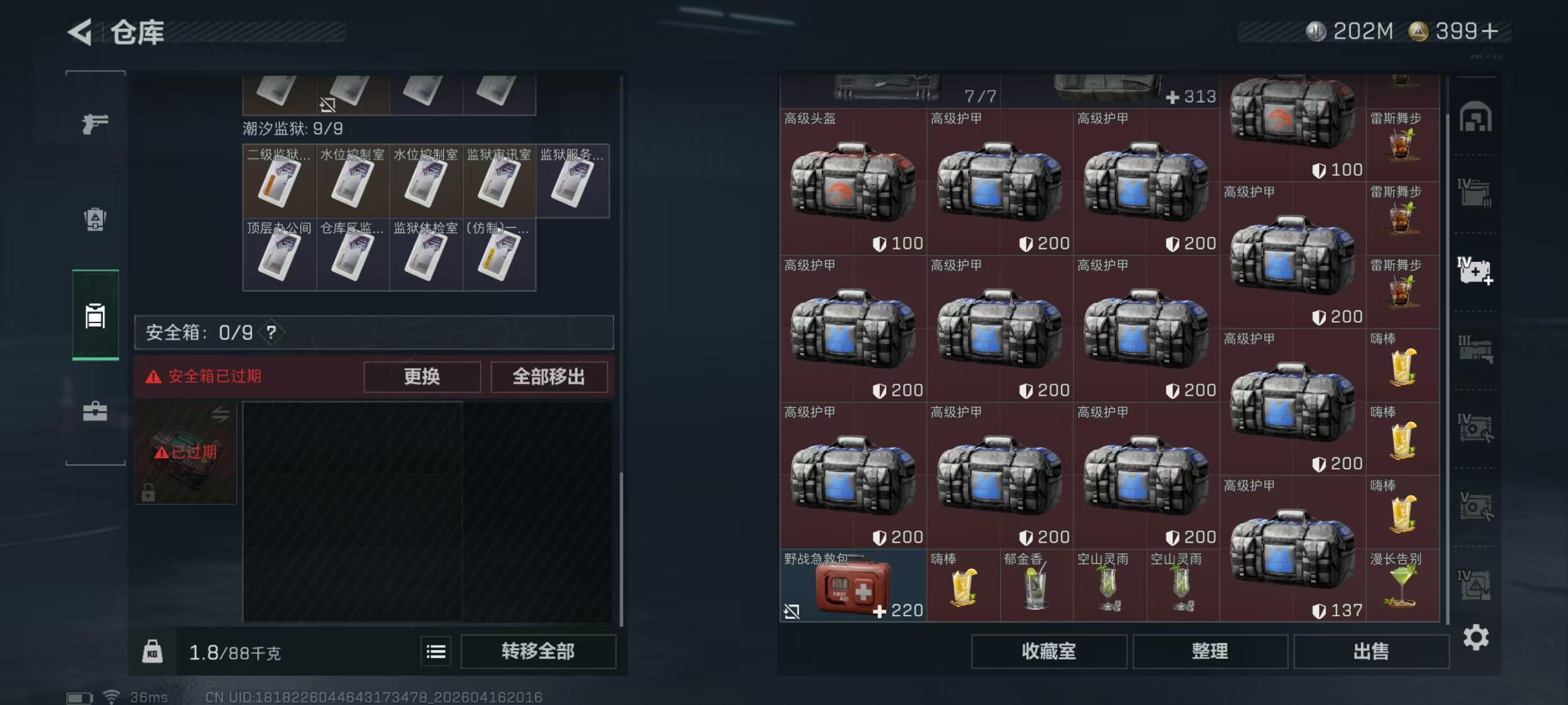Screen dimensions: 1568x705
Task: Click the lock icon under expired safe box
Action: pyautogui.click(x=148, y=492)
